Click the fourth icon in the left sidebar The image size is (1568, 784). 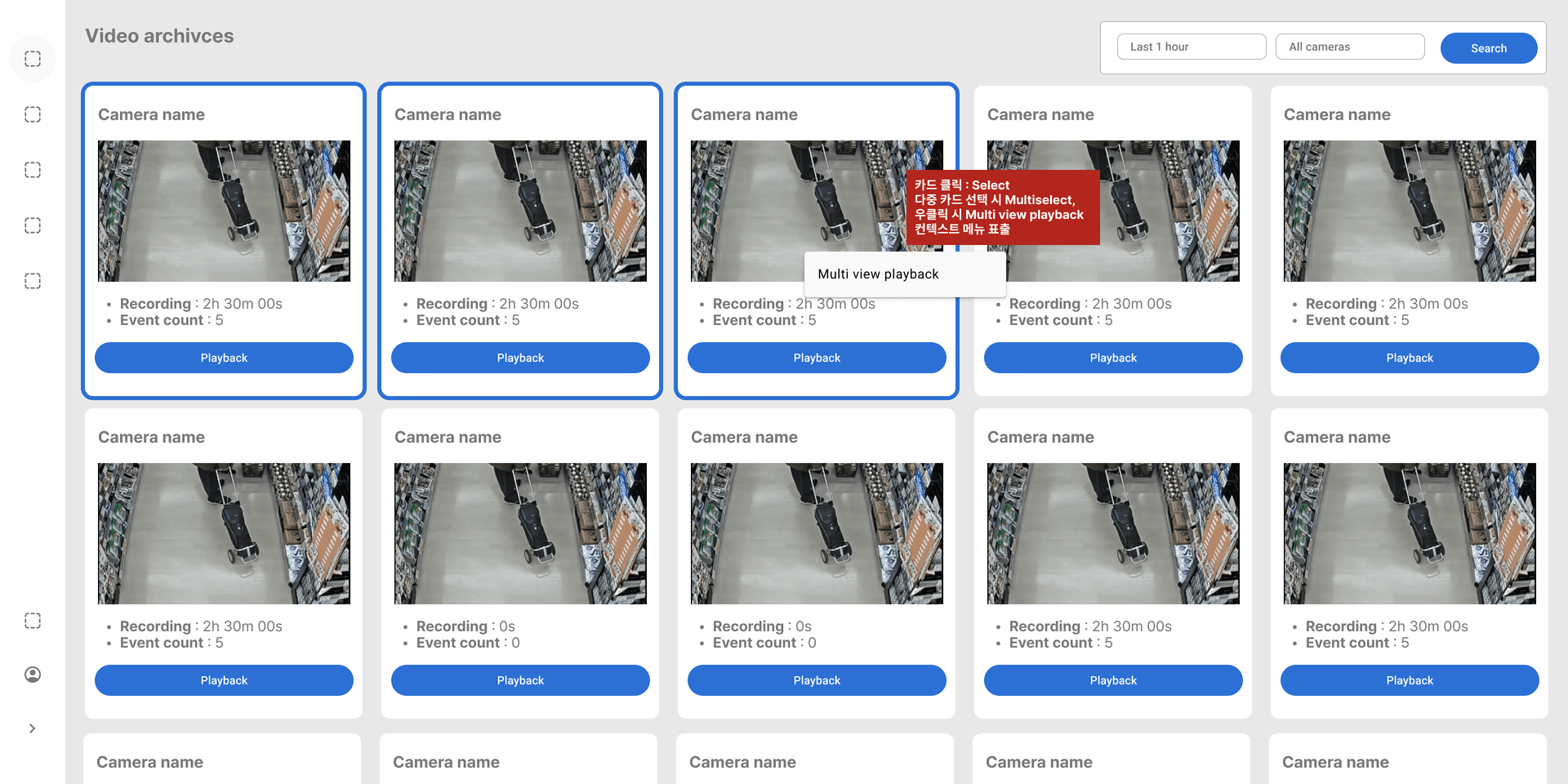[x=33, y=225]
